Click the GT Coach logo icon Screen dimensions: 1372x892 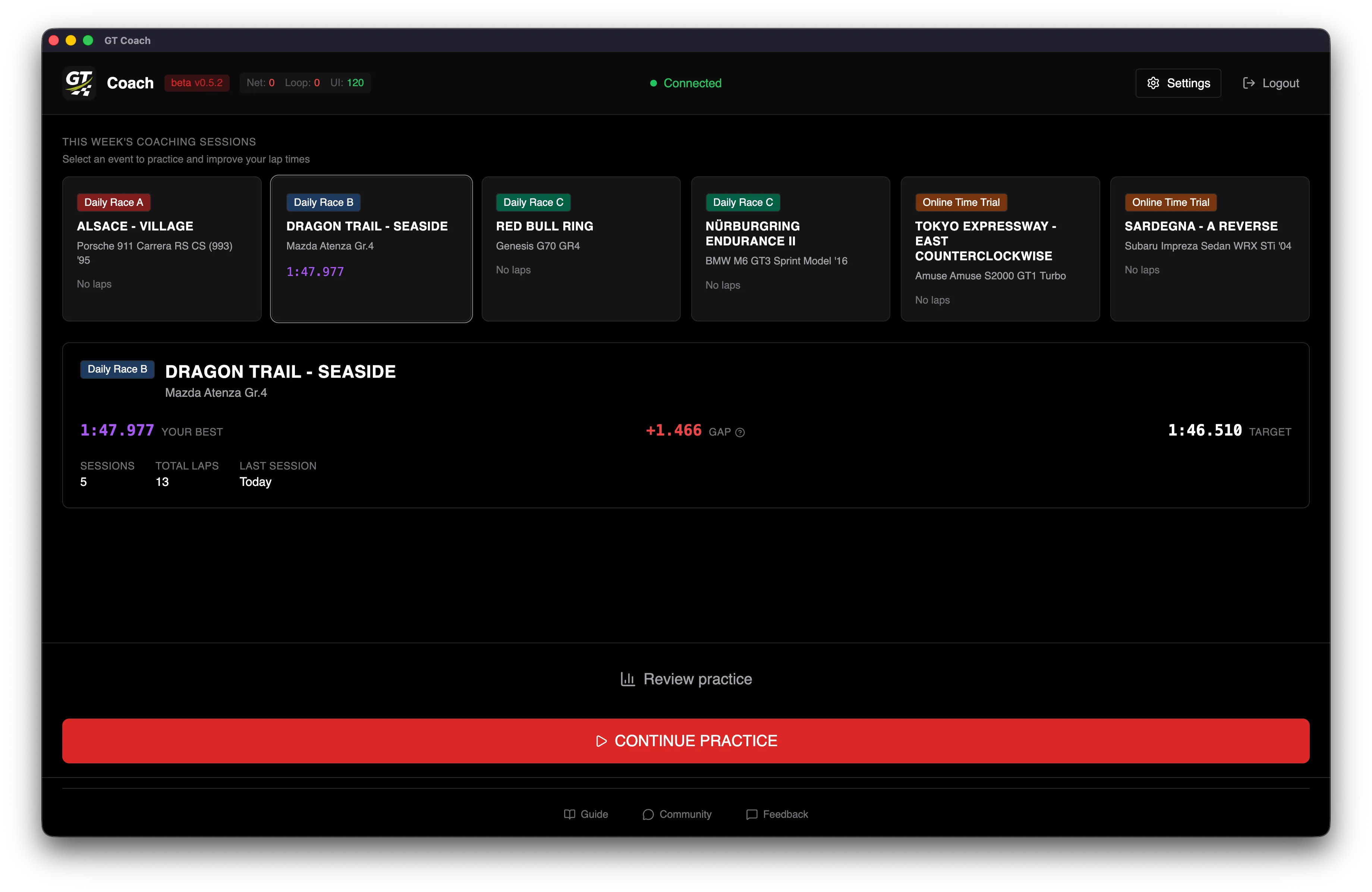[79, 83]
